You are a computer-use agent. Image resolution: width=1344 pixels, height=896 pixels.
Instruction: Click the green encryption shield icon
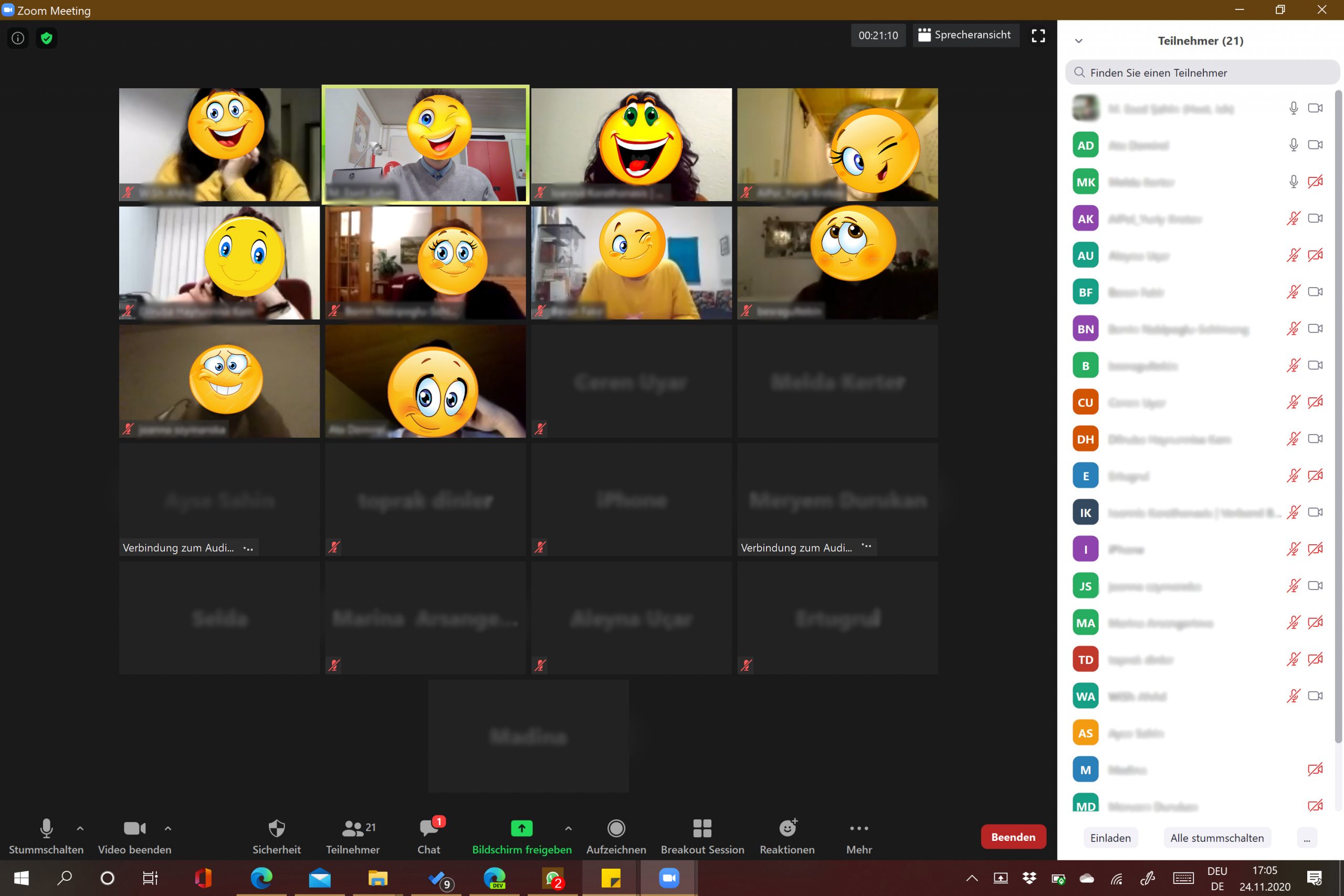click(47, 38)
